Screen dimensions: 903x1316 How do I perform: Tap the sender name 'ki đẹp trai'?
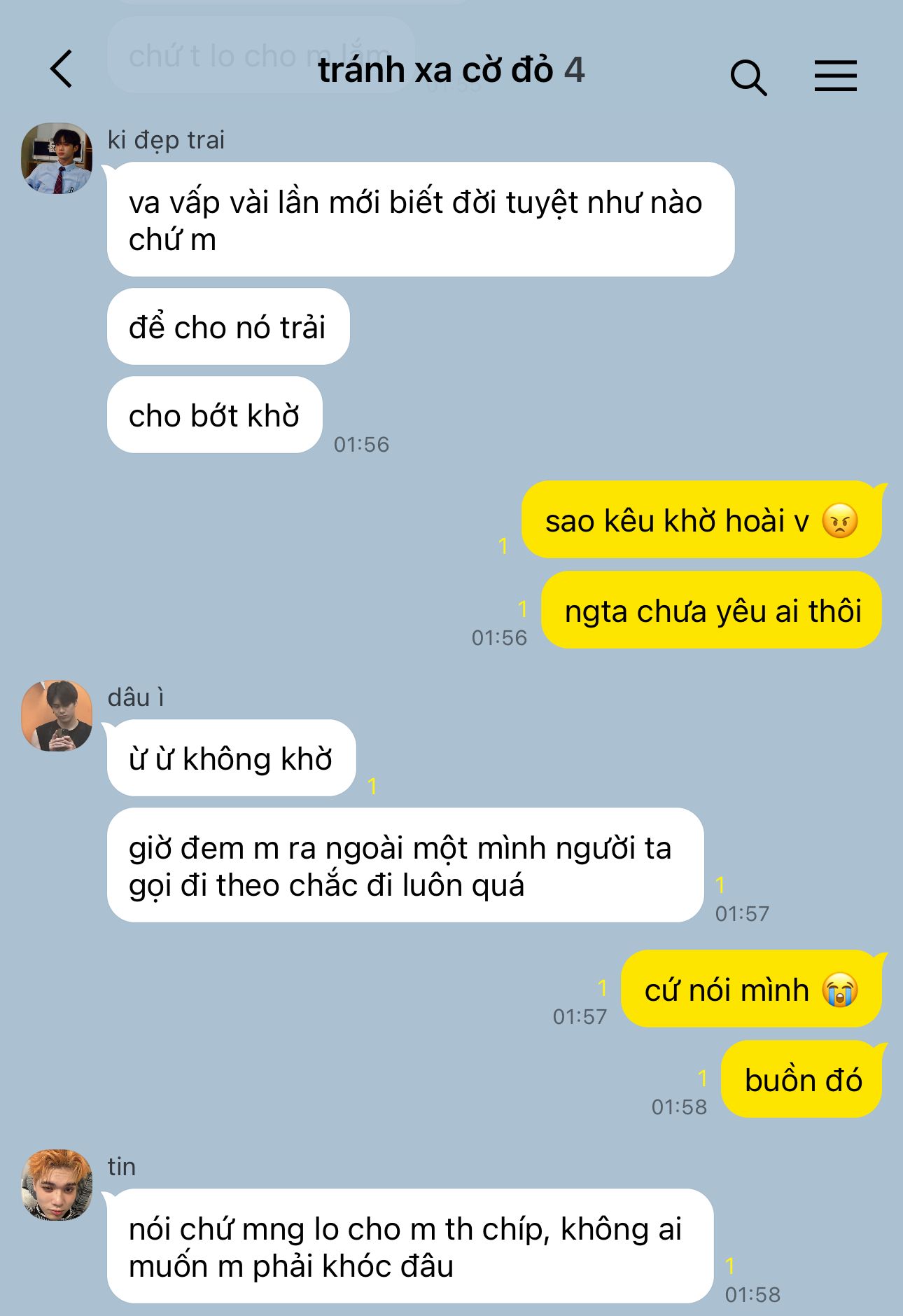[x=166, y=140]
